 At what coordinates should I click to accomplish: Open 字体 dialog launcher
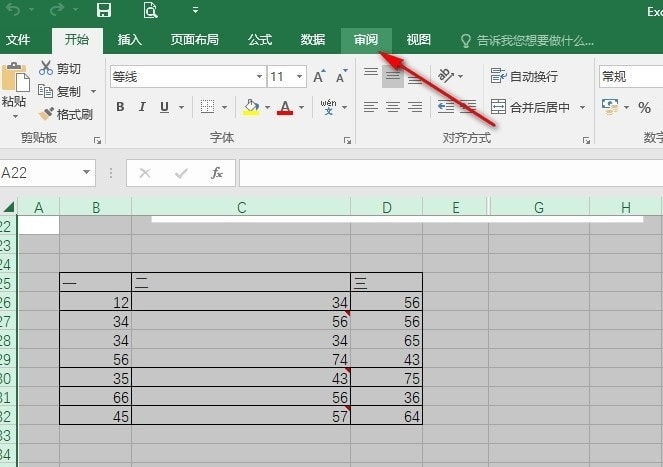click(x=347, y=140)
